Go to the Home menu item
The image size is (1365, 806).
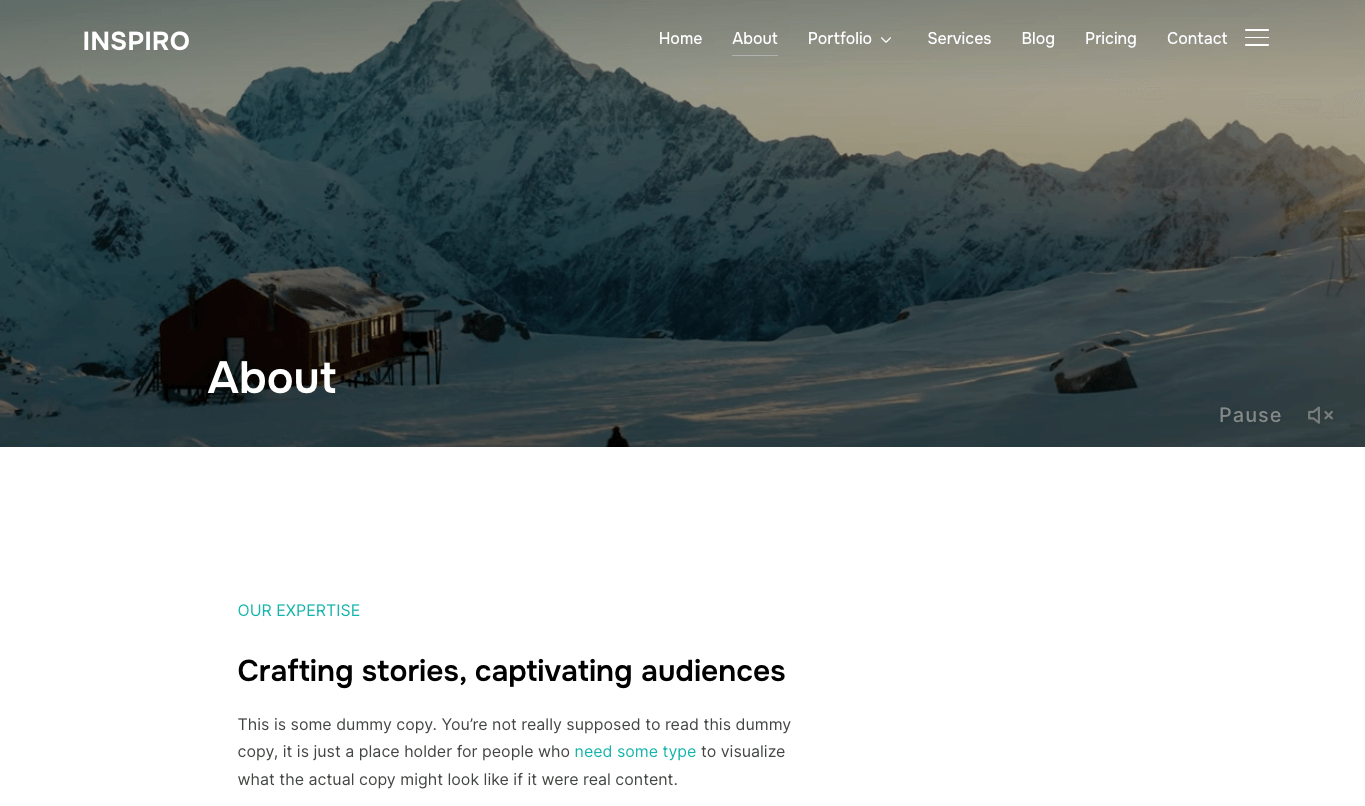[680, 38]
